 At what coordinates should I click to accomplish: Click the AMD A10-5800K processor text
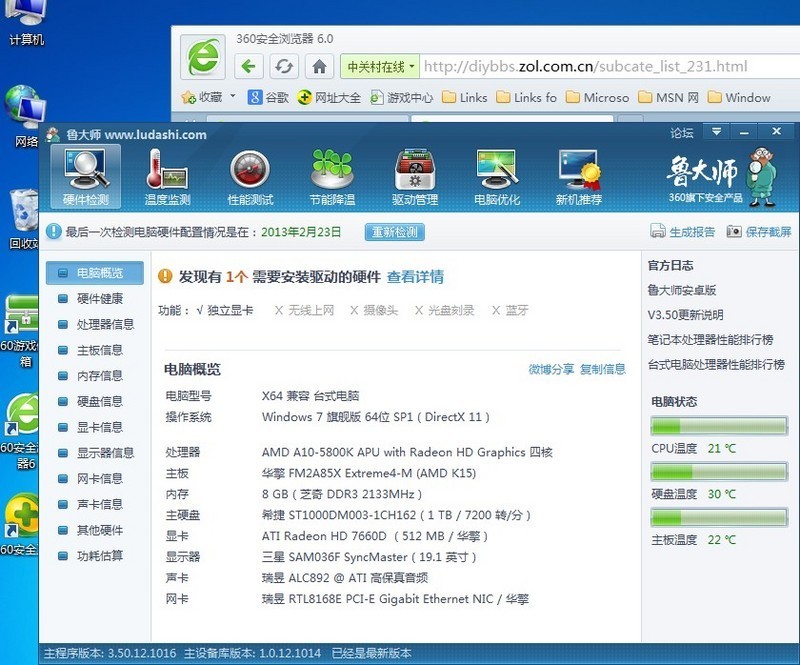pos(407,452)
